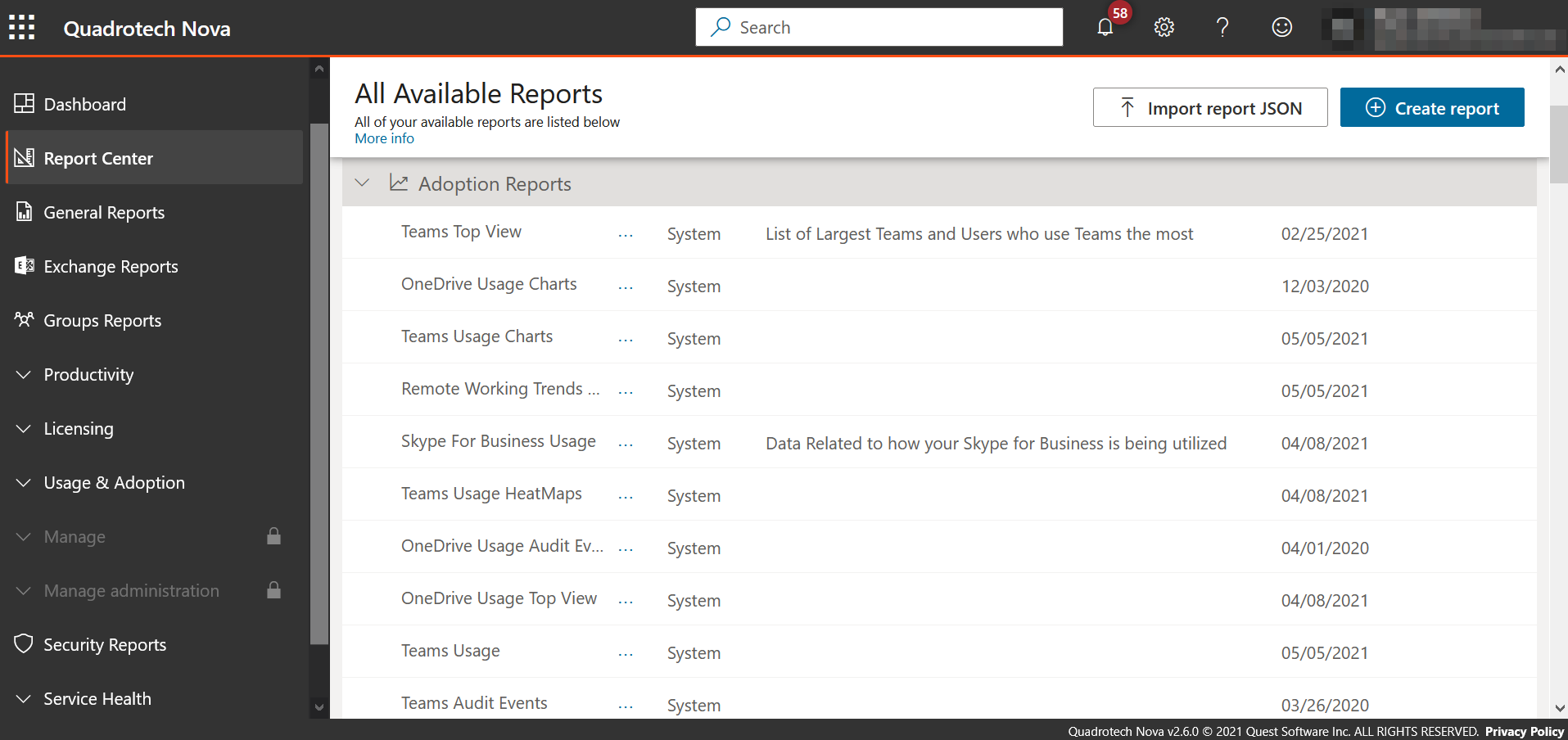Click the General Reports document icon

pyautogui.click(x=25, y=211)
